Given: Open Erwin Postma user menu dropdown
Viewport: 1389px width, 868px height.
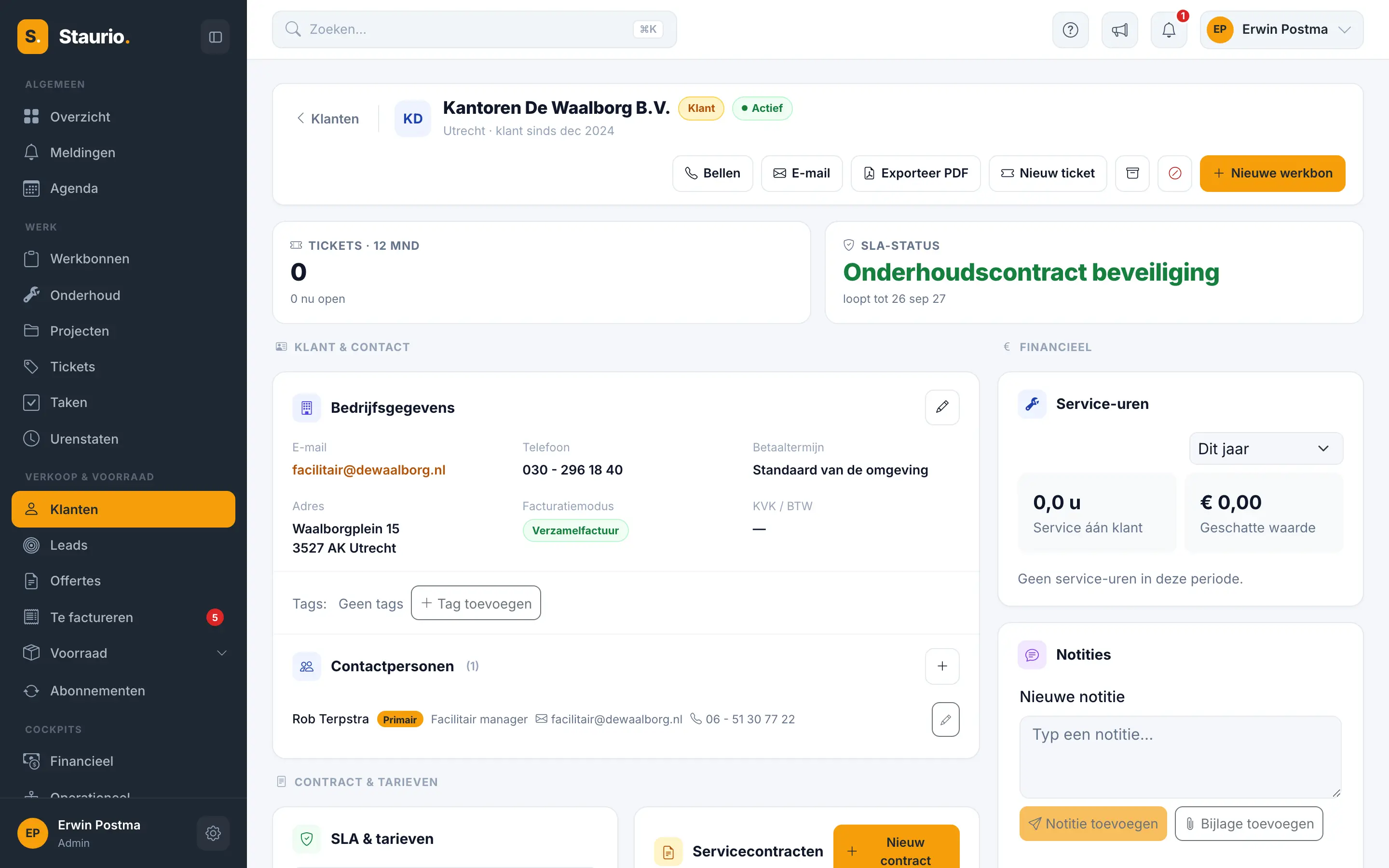Looking at the screenshot, I should [x=1281, y=30].
